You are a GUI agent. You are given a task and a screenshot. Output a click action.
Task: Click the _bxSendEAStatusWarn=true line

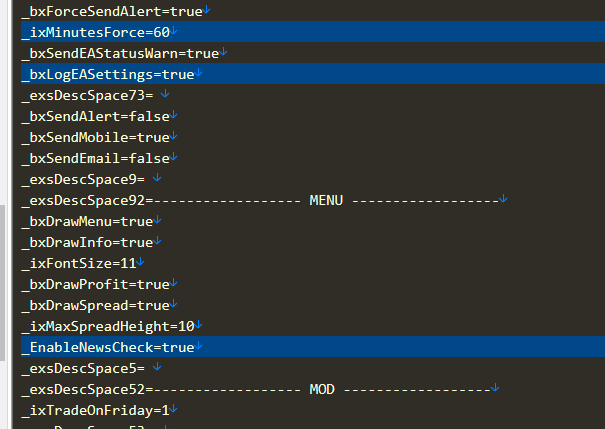pos(124,53)
